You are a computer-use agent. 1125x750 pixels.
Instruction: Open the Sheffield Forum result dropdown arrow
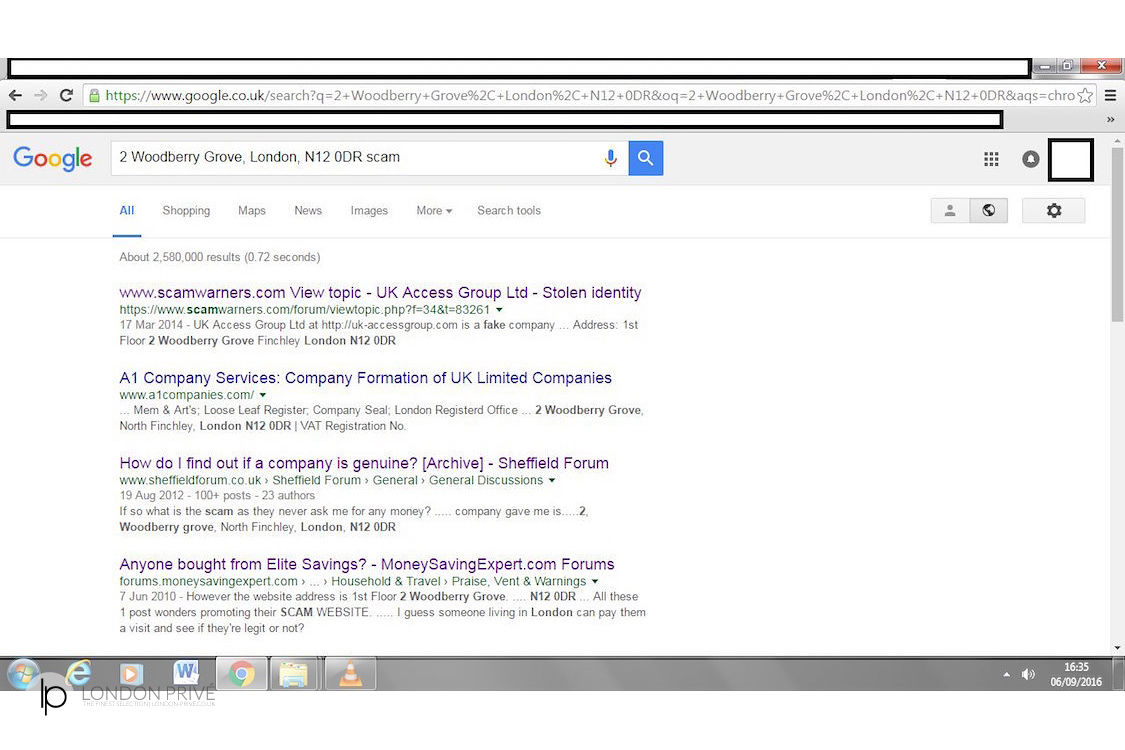(552, 480)
